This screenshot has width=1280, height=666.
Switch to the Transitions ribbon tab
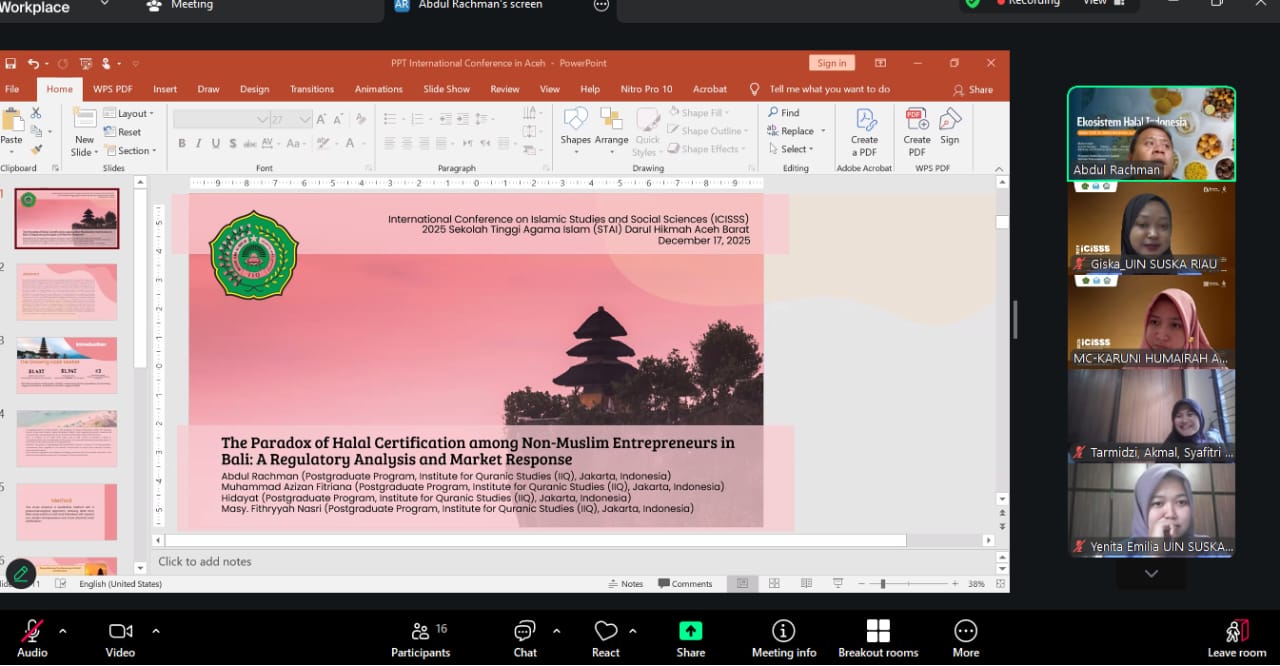tap(312, 89)
